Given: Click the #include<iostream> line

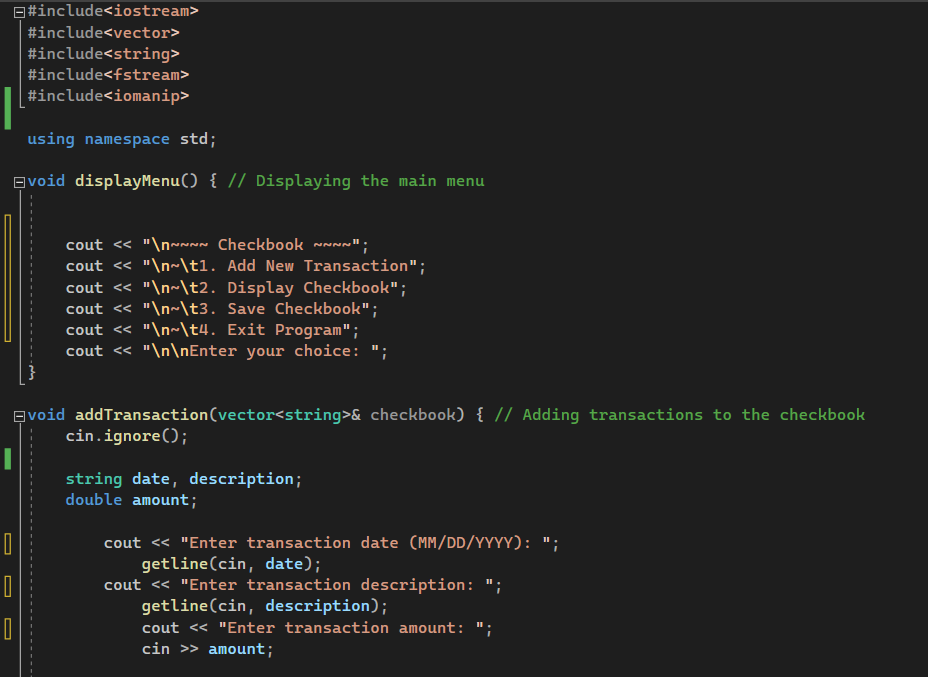Looking at the screenshot, I should (x=113, y=11).
